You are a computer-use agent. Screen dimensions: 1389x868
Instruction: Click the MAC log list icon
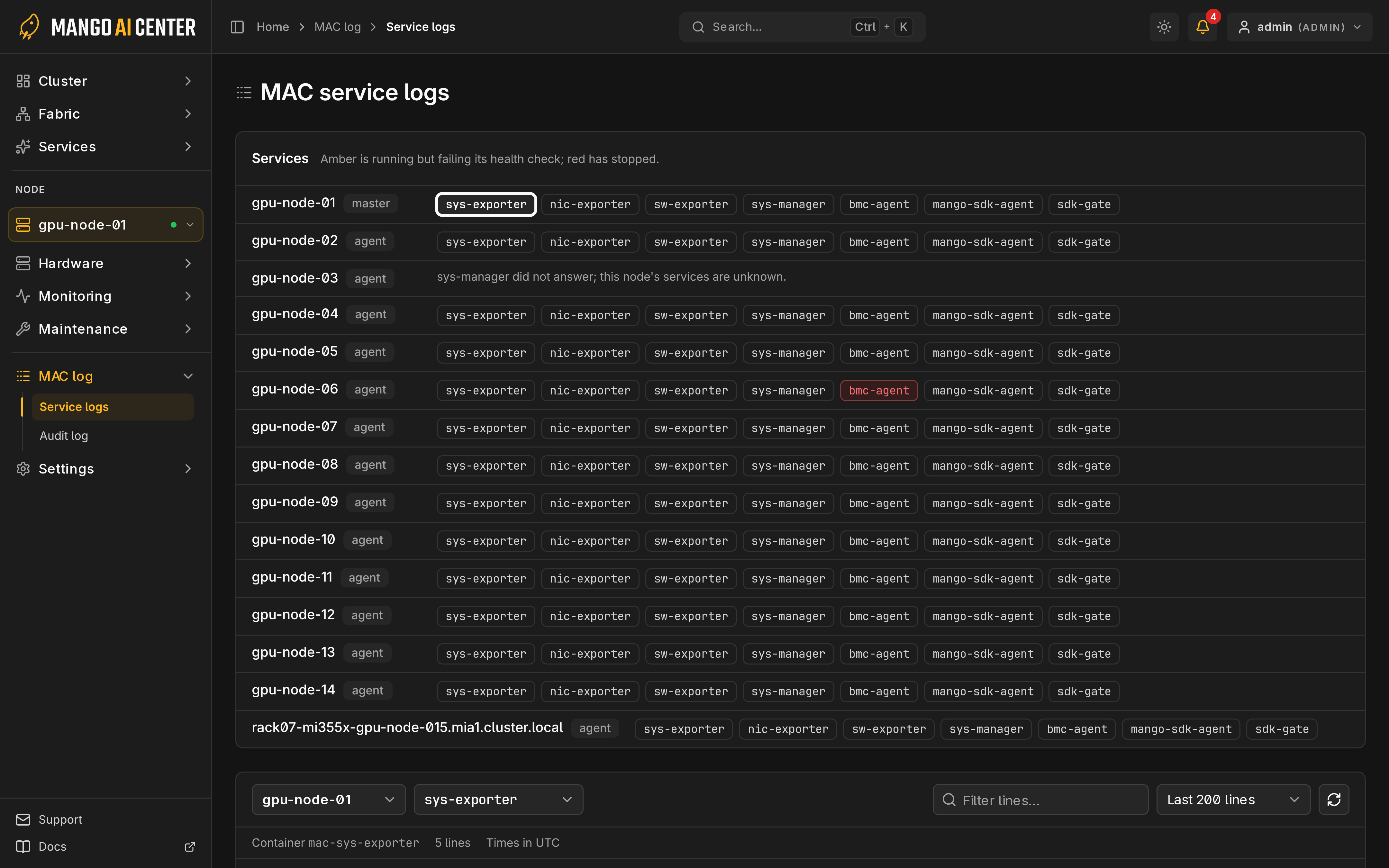[x=23, y=376]
